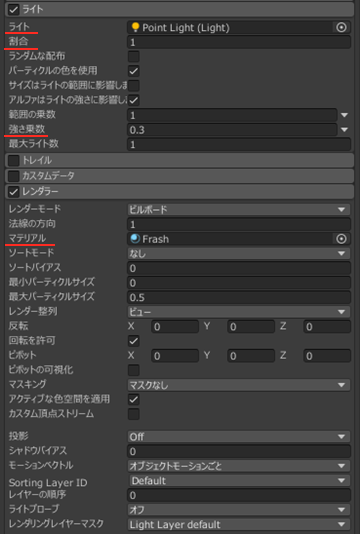Screen dimensions: 360x534
Task: Click the 範囲の乗数 value field
Action: click(x=232, y=115)
